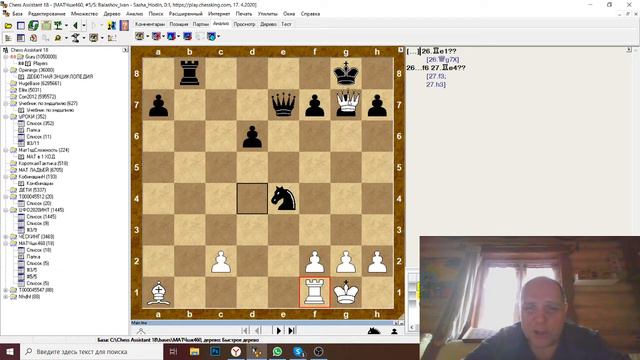Screen dimensions: 640x360
Task: Click the question mark book icon
Action: tap(124, 25)
